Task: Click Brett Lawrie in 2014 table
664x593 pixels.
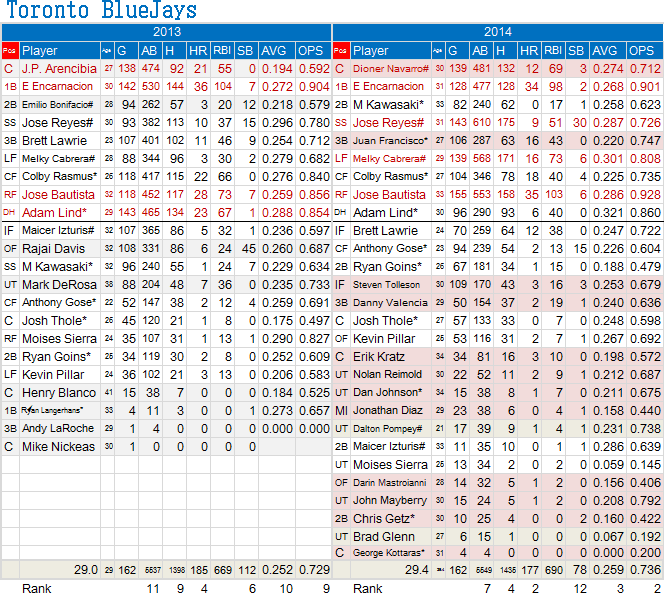Action: click(385, 231)
